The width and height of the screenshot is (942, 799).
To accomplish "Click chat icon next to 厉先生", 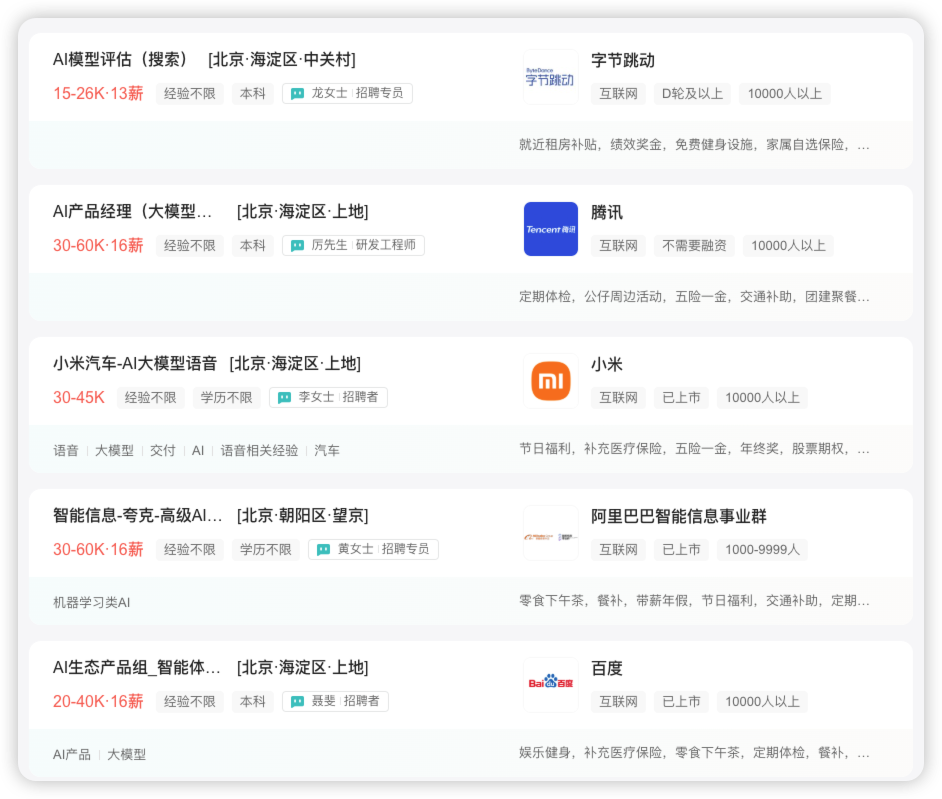I will [297, 246].
